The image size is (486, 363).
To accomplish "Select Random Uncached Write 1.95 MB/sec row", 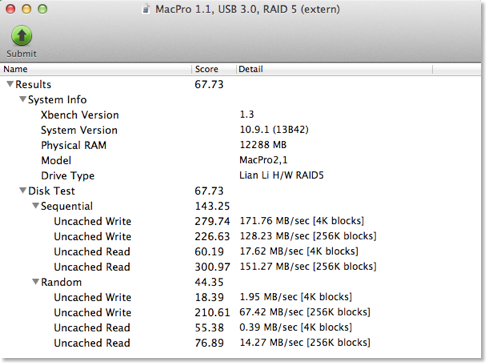I will 240,297.
